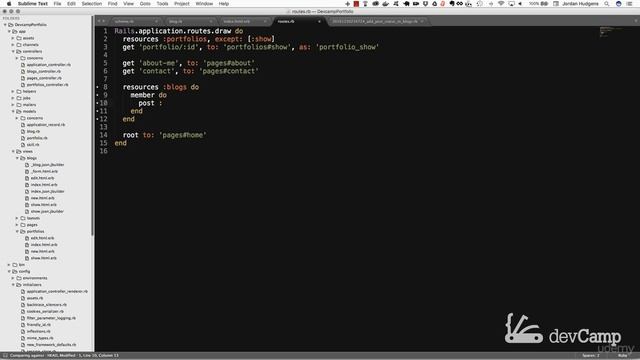Screen dimensions: 640x360
Task: Open blogs_controller.rb in sidebar
Action: coord(44,71)
